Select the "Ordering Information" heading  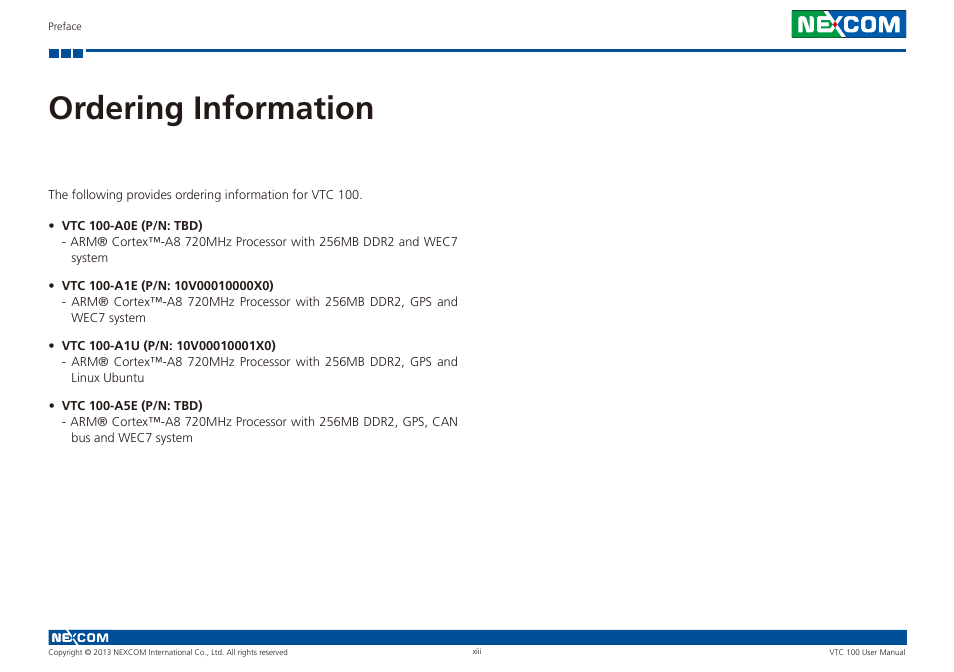click(x=211, y=109)
